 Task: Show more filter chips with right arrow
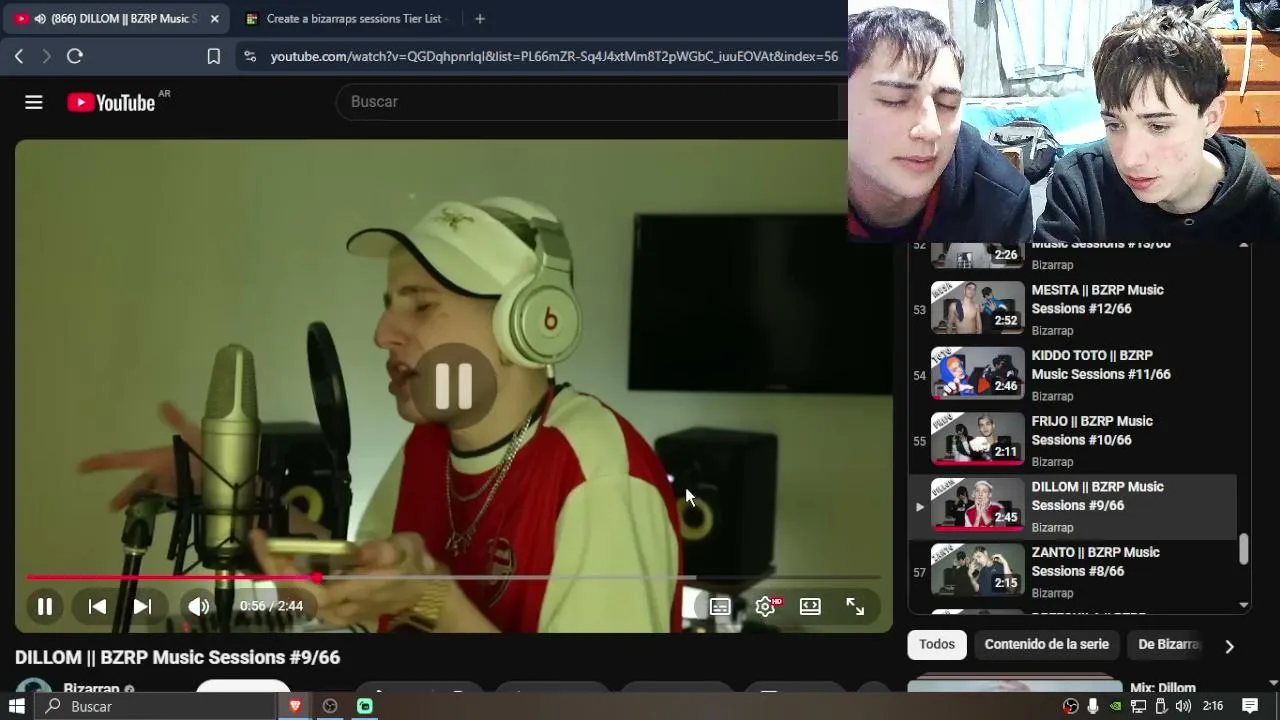pos(1229,646)
